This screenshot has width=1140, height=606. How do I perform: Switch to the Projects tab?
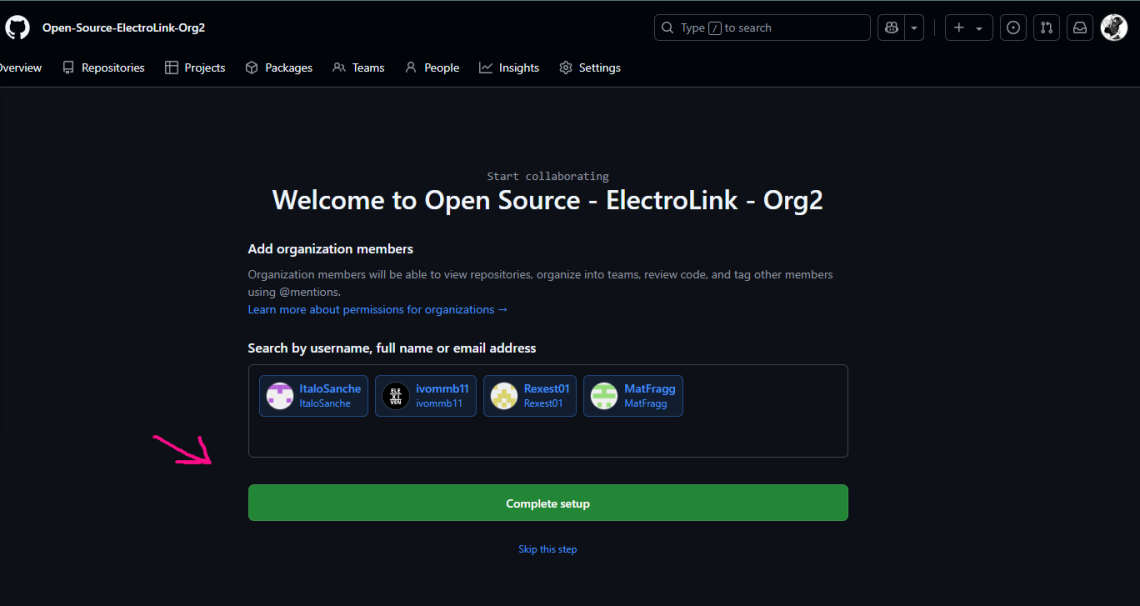click(195, 68)
